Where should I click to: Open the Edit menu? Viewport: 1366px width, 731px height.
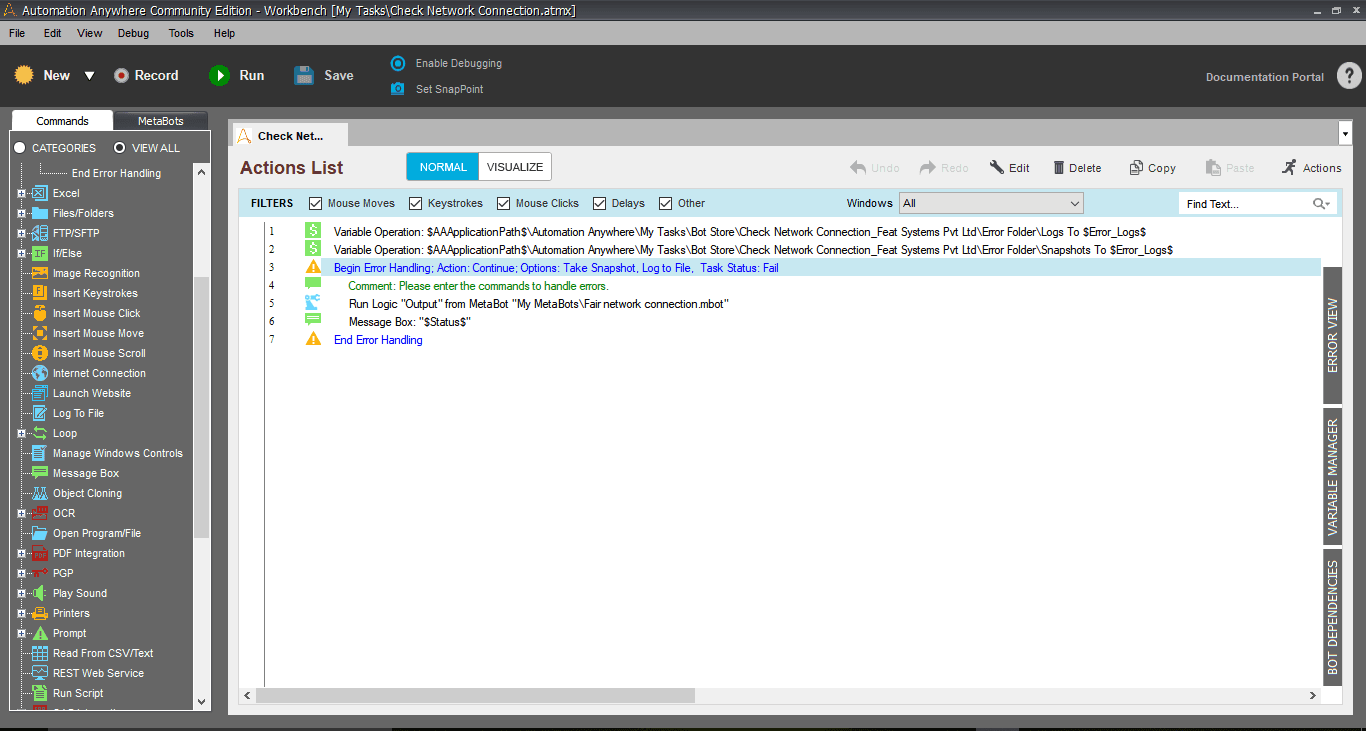52,33
